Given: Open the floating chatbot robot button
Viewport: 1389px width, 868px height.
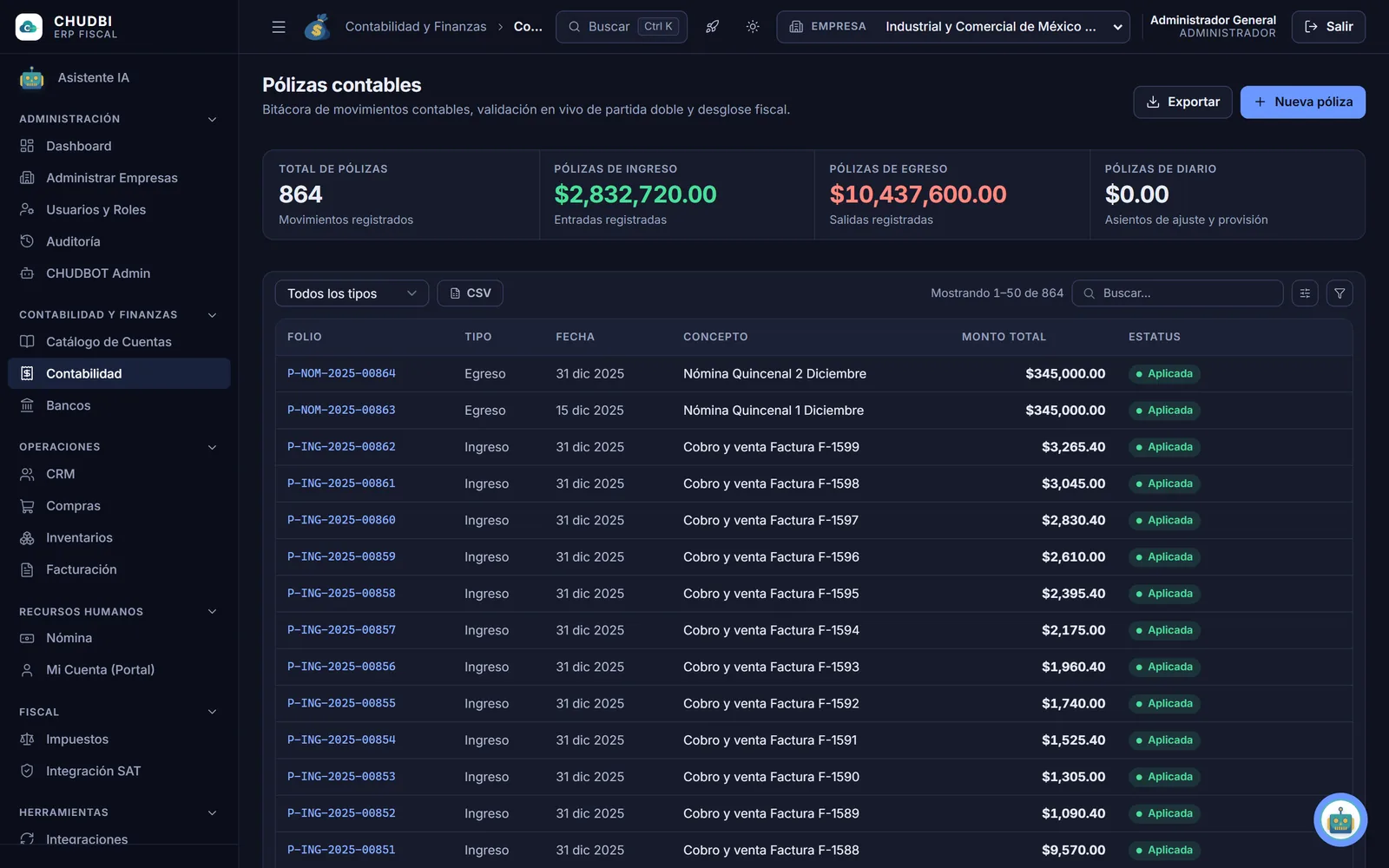Looking at the screenshot, I should click(1340, 819).
